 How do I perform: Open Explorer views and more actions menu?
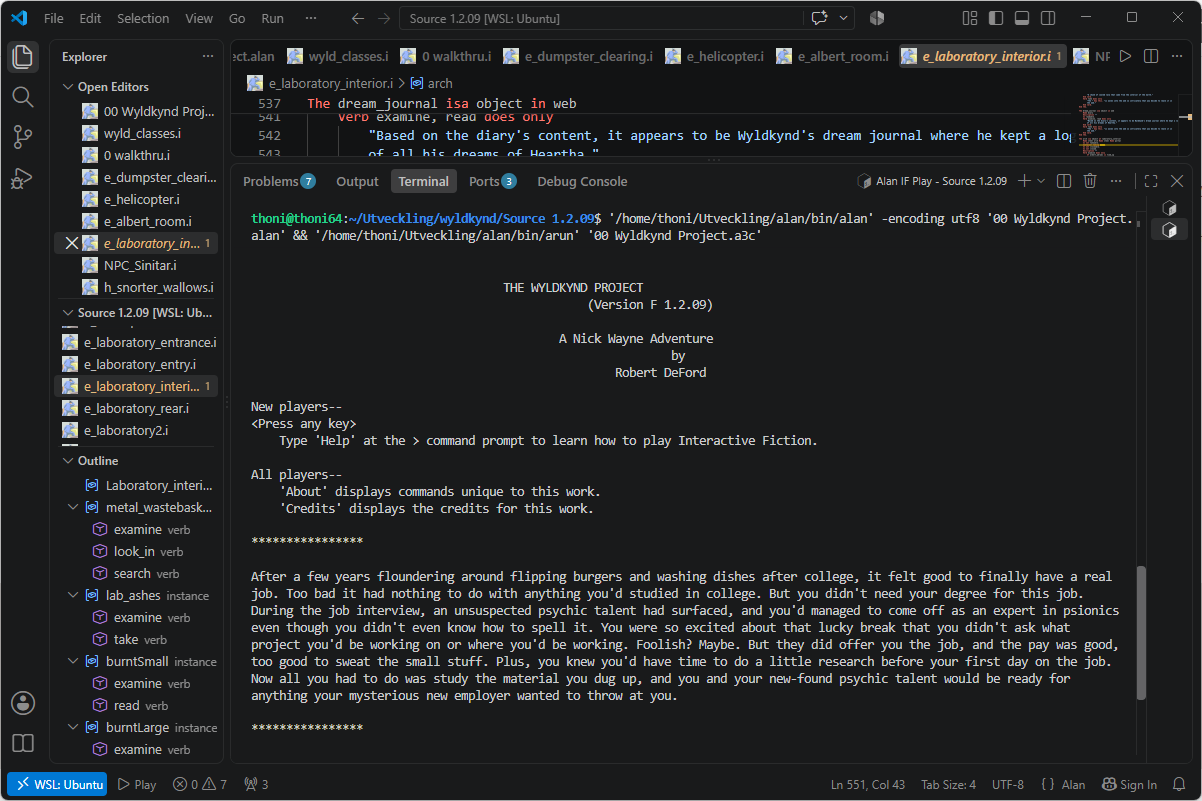(x=207, y=57)
